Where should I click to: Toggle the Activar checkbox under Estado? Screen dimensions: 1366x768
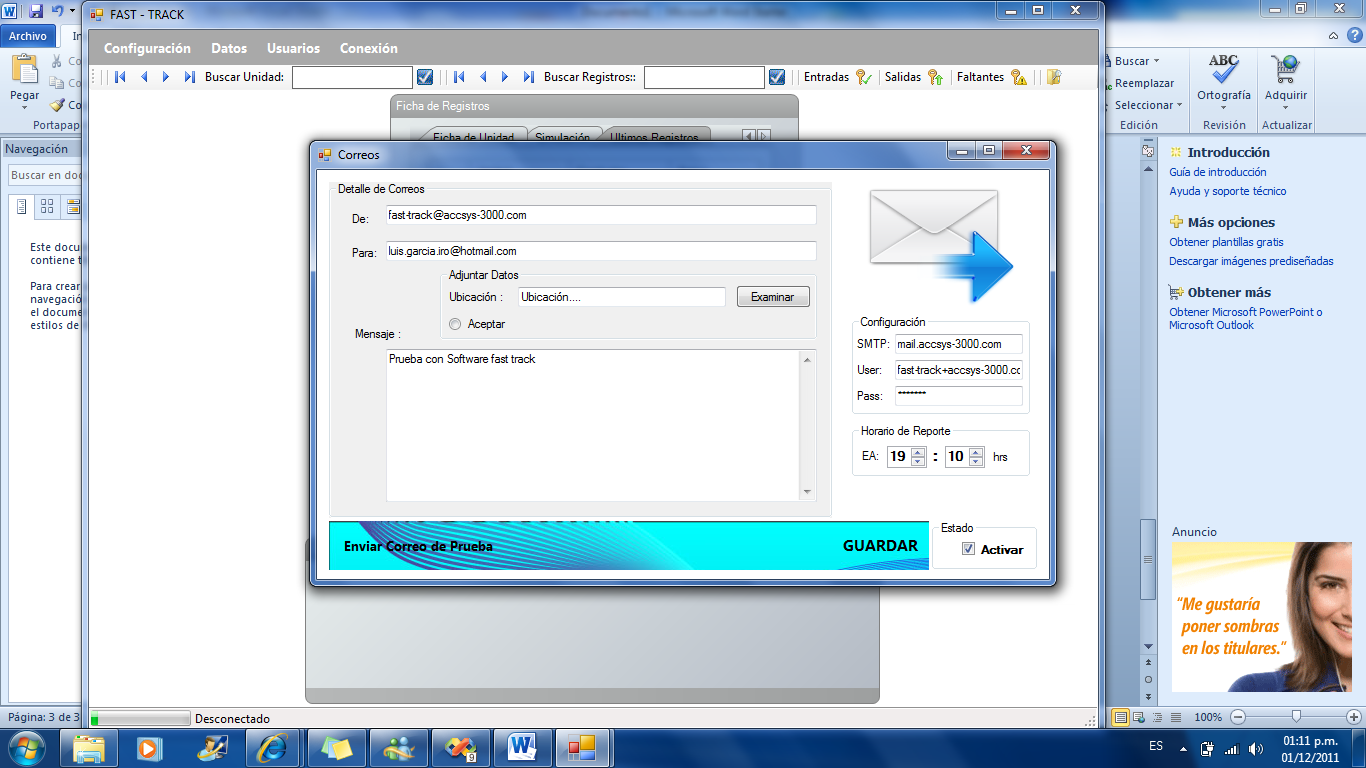pos(968,549)
